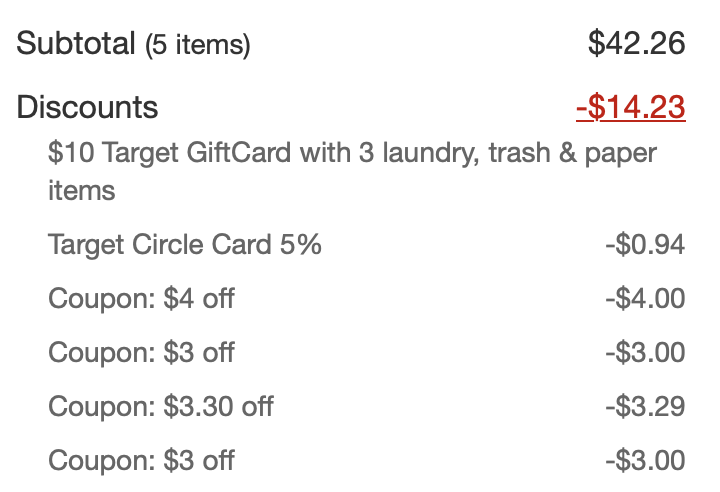Click the Discounts heading
The image size is (720, 492).
[x=87, y=107]
